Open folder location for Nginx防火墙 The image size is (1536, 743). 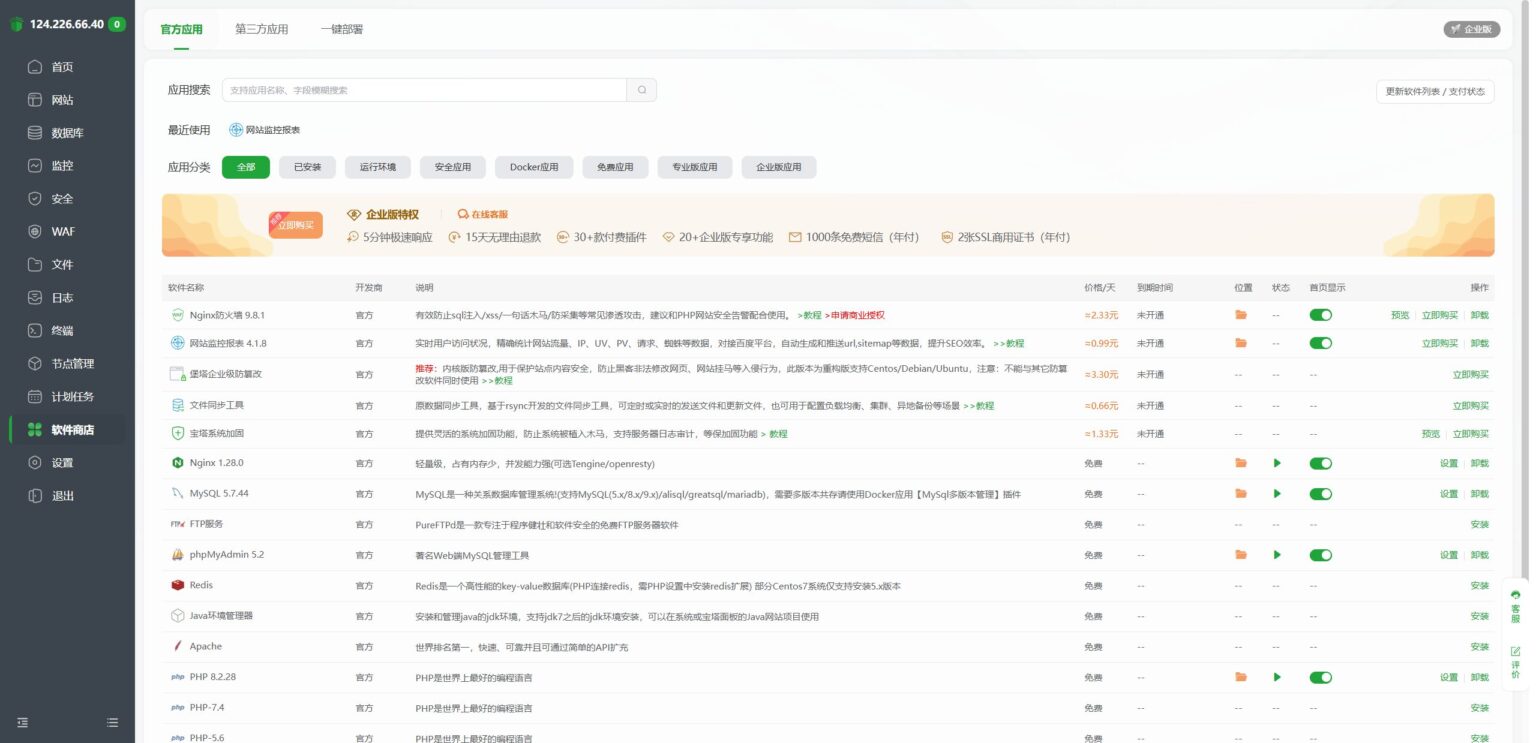tap(1241, 315)
